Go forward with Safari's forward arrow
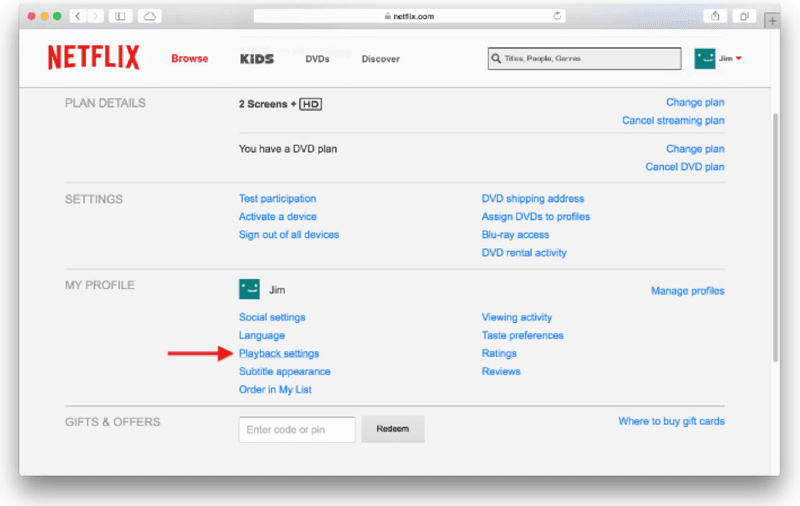Image resolution: width=800 pixels, height=506 pixels. pos(95,16)
